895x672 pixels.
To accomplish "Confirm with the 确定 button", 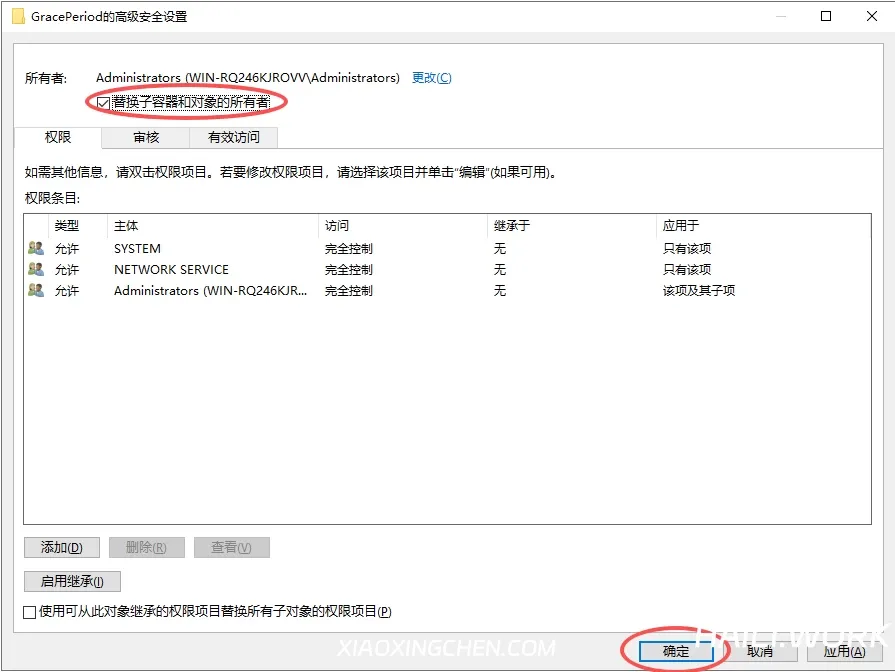I will click(676, 651).
